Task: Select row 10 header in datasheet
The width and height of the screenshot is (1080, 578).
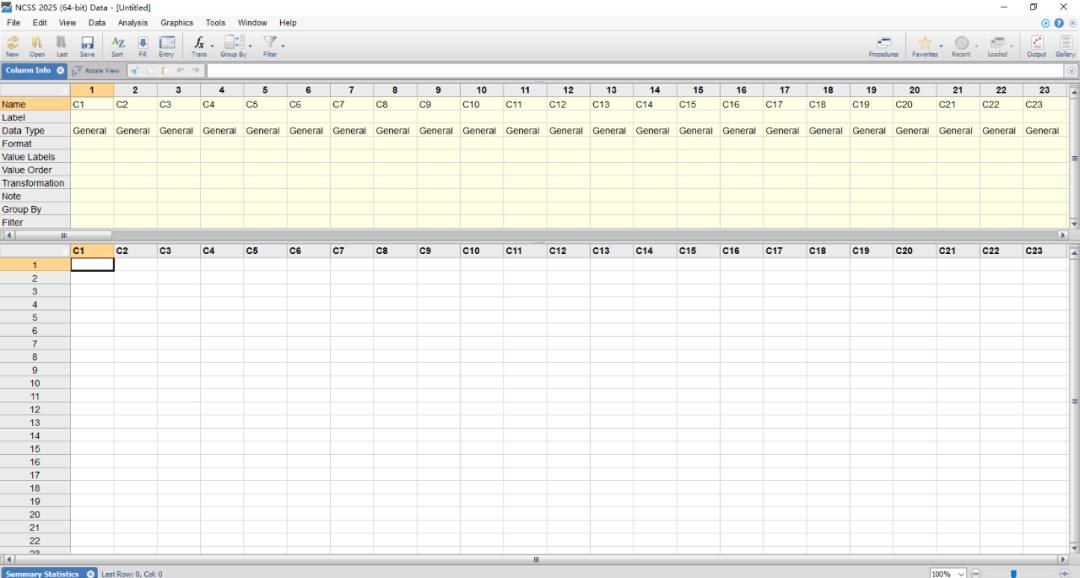Action: point(35,383)
